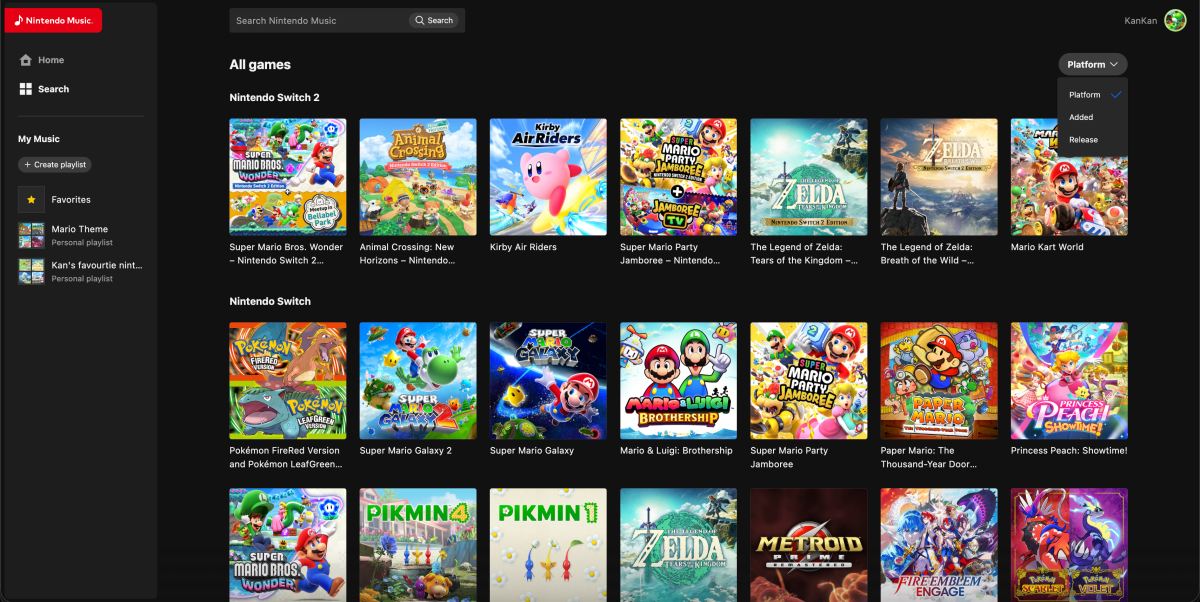Click the Super Mario Galaxy 2 title text
1200x602 pixels.
pyautogui.click(x=406, y=451)
